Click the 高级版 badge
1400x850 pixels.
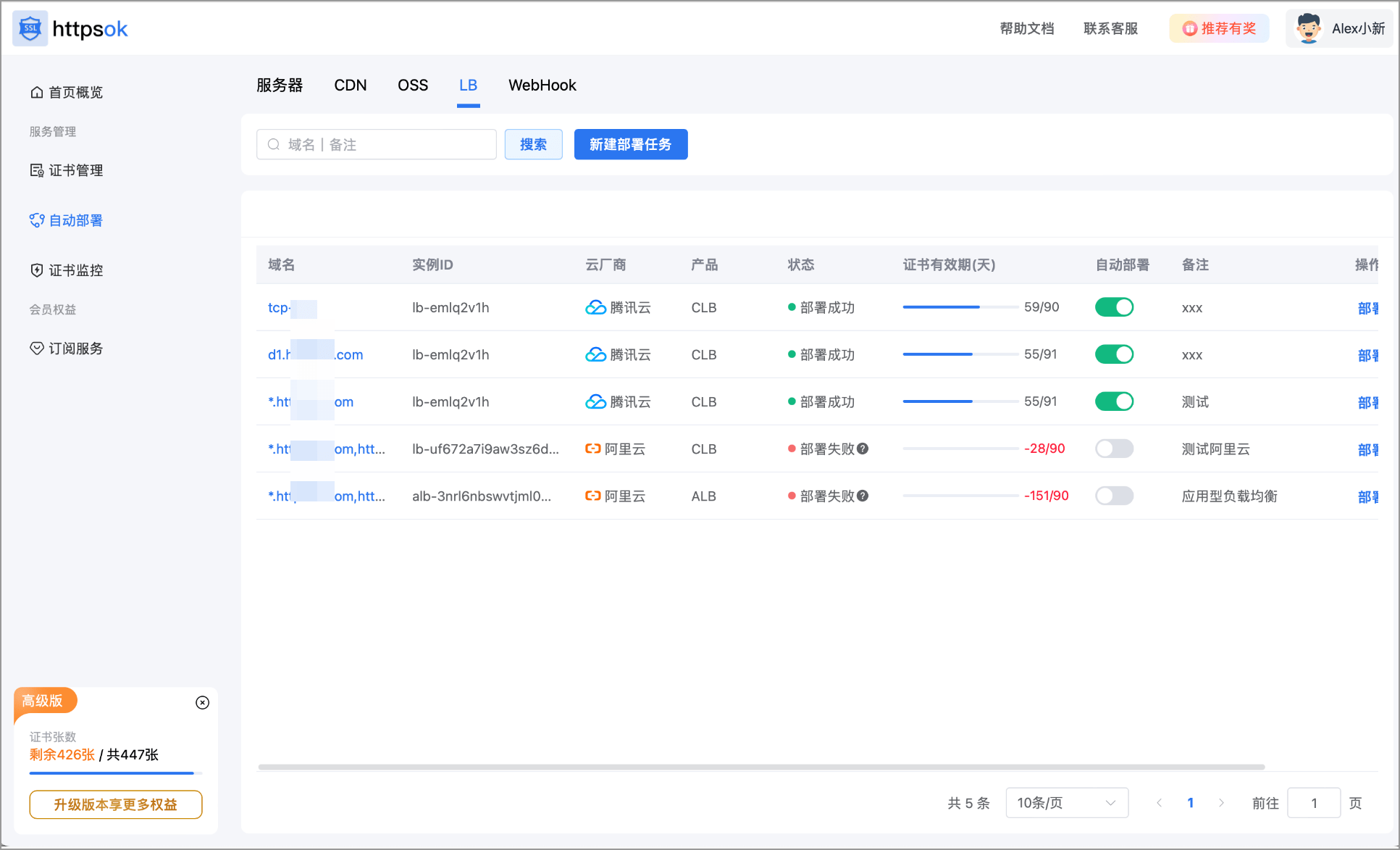(x=43, y=701)
